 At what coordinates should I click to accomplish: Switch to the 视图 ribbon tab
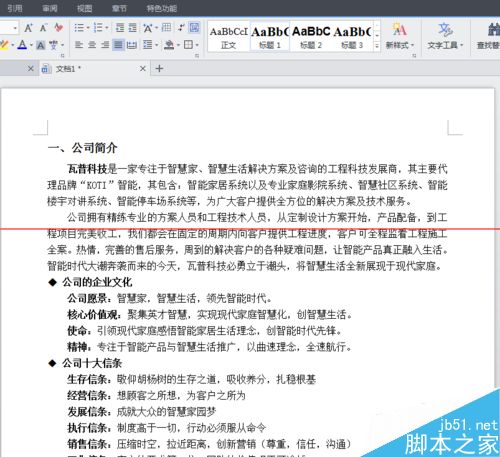click(x=84, y=8)
